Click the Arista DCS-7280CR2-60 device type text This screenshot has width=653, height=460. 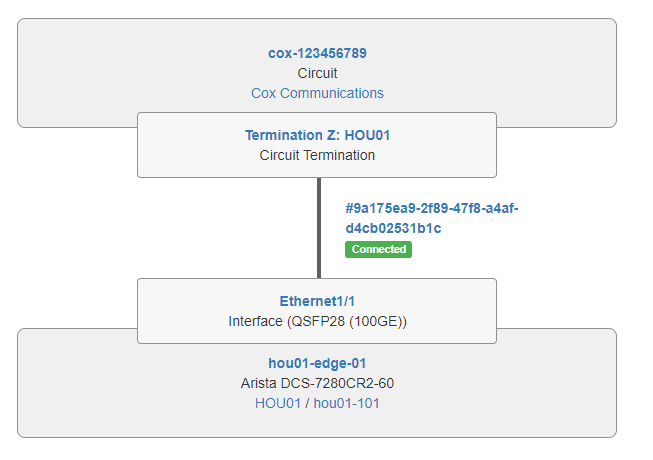(x=317, y=383)
